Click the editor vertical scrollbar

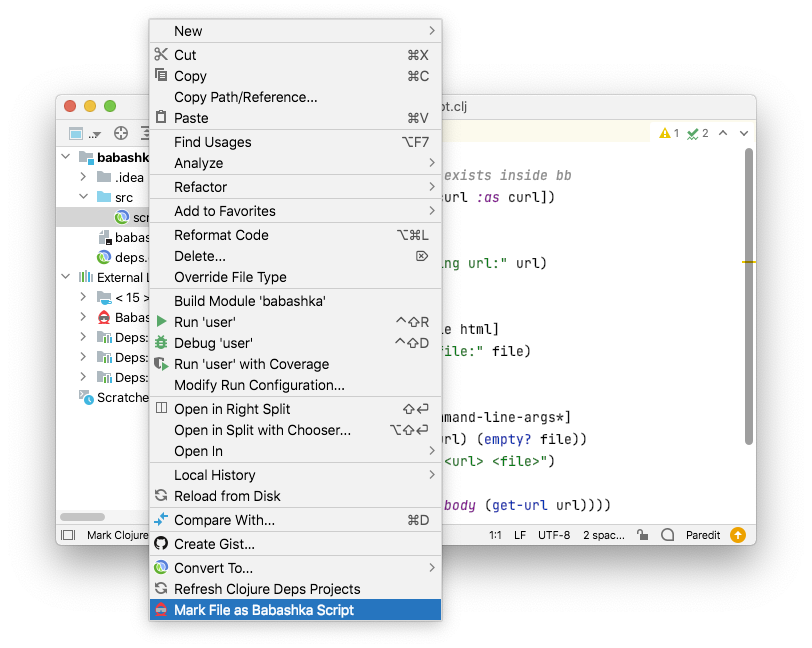(748, 296)
